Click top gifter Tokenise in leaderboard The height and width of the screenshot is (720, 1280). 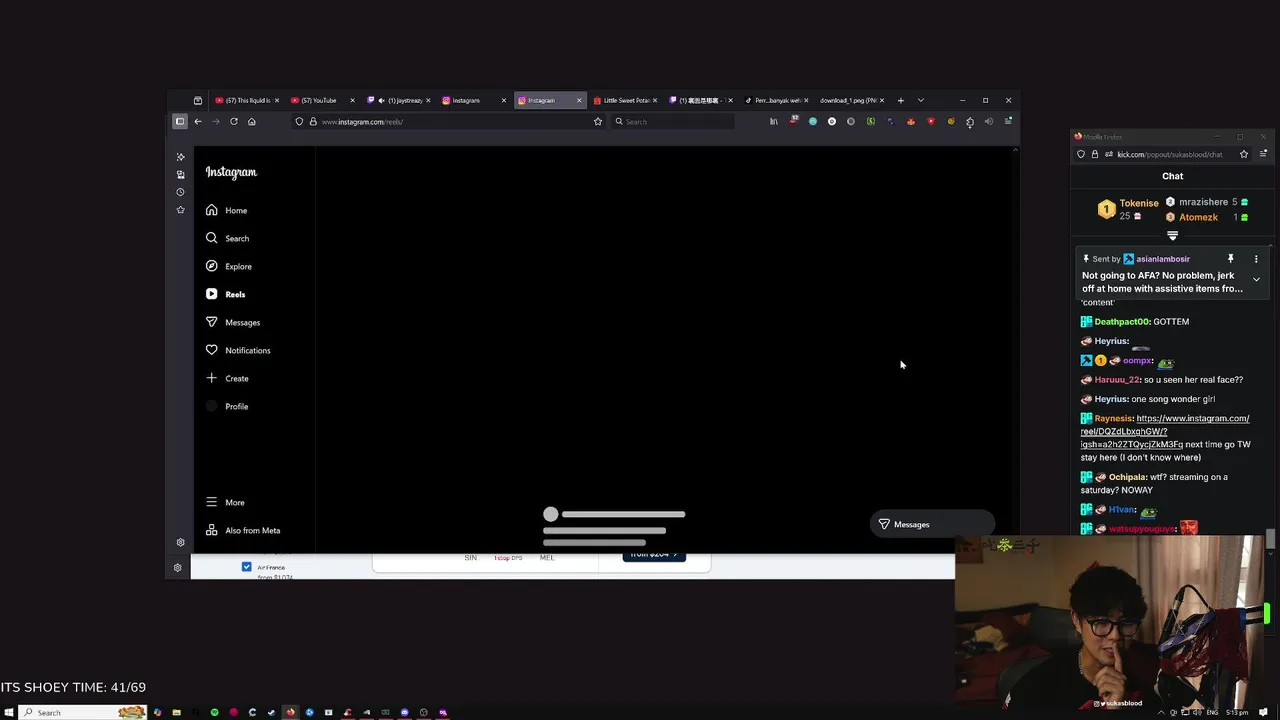point(1139,203)
